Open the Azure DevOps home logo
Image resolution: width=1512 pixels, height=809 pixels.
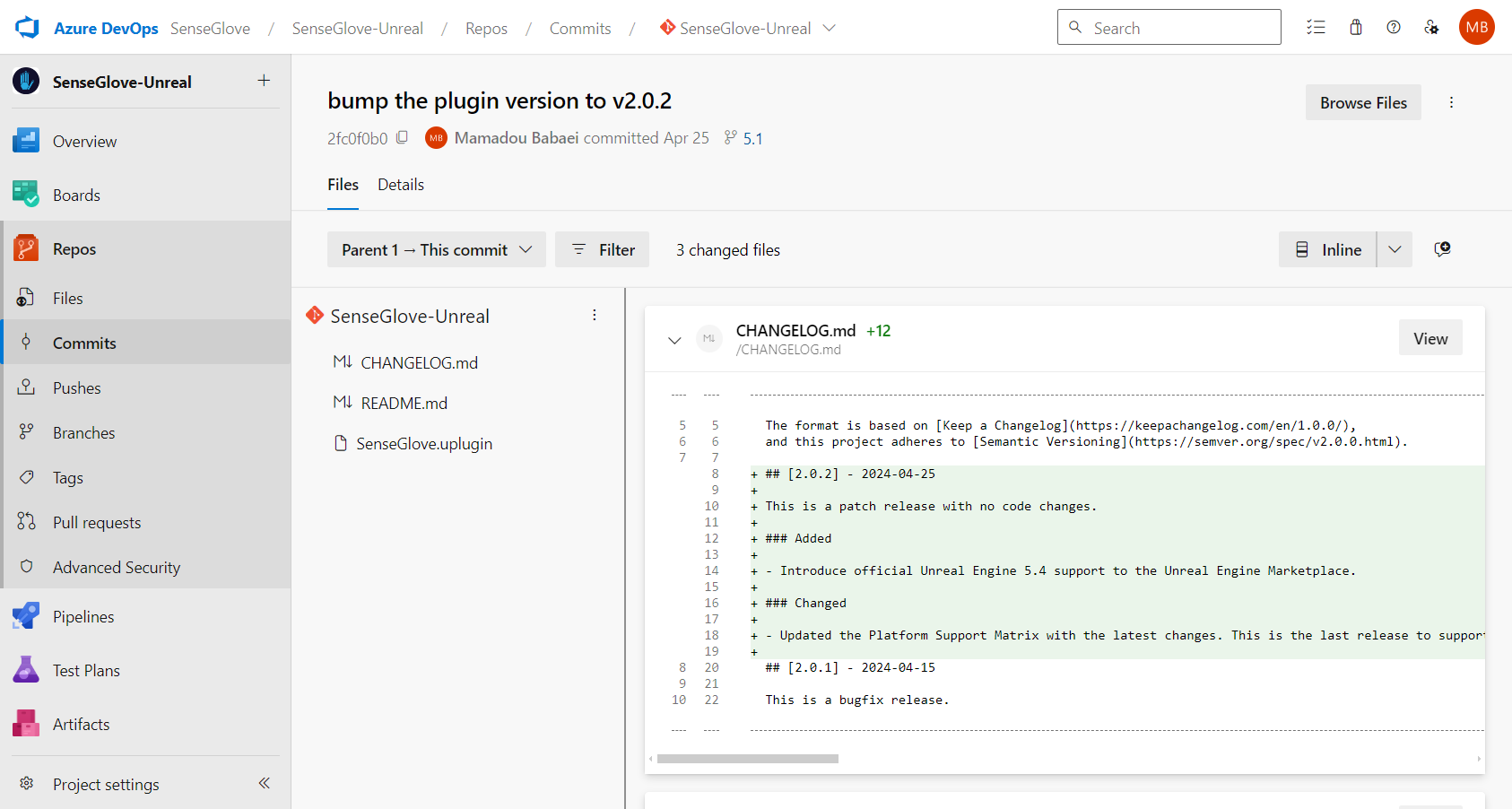tap(26, 27)
